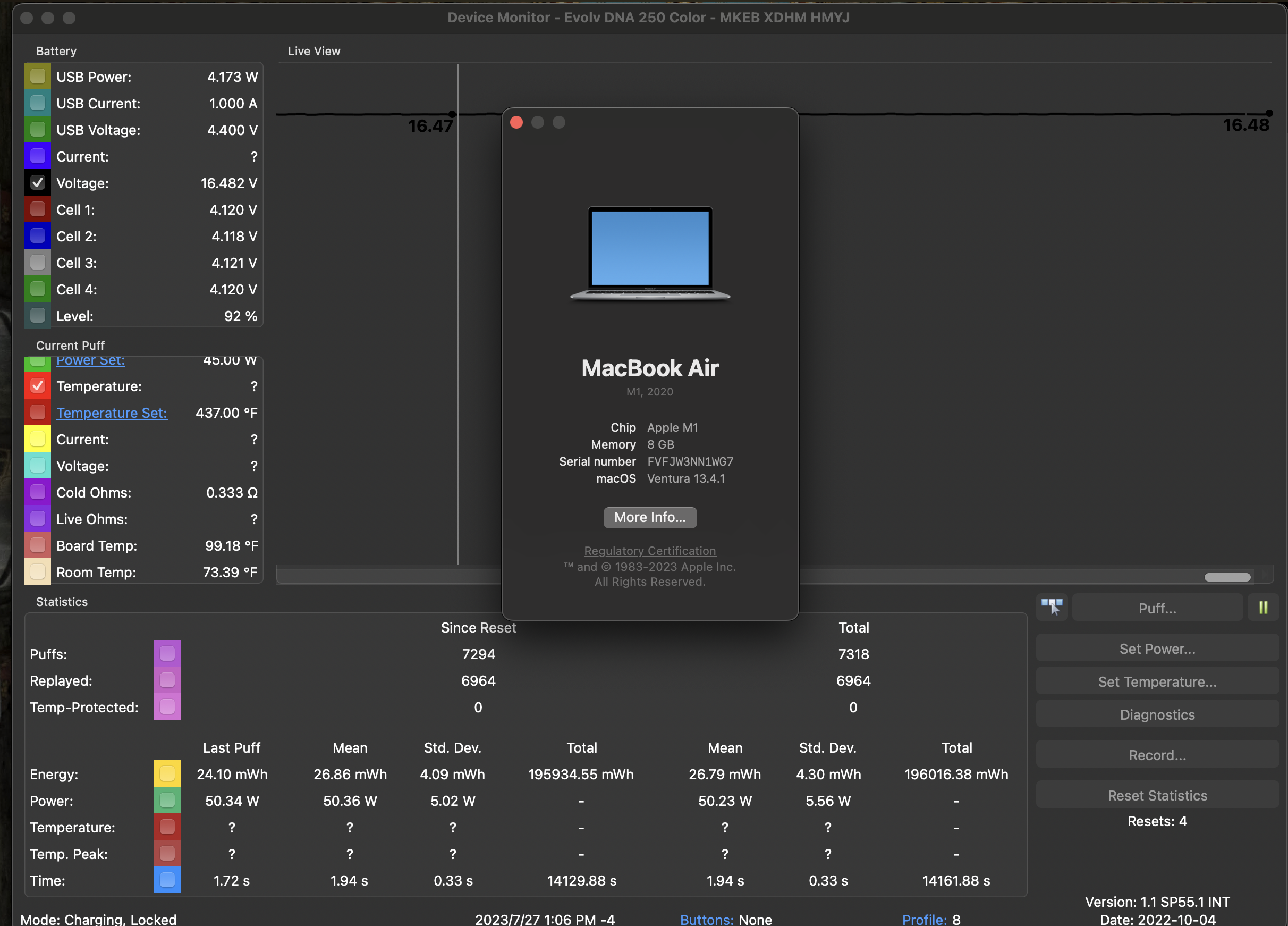Toggle the Voltage checkbox in Battery
This screenshot has width=1288, height=926.
point(38,183)
